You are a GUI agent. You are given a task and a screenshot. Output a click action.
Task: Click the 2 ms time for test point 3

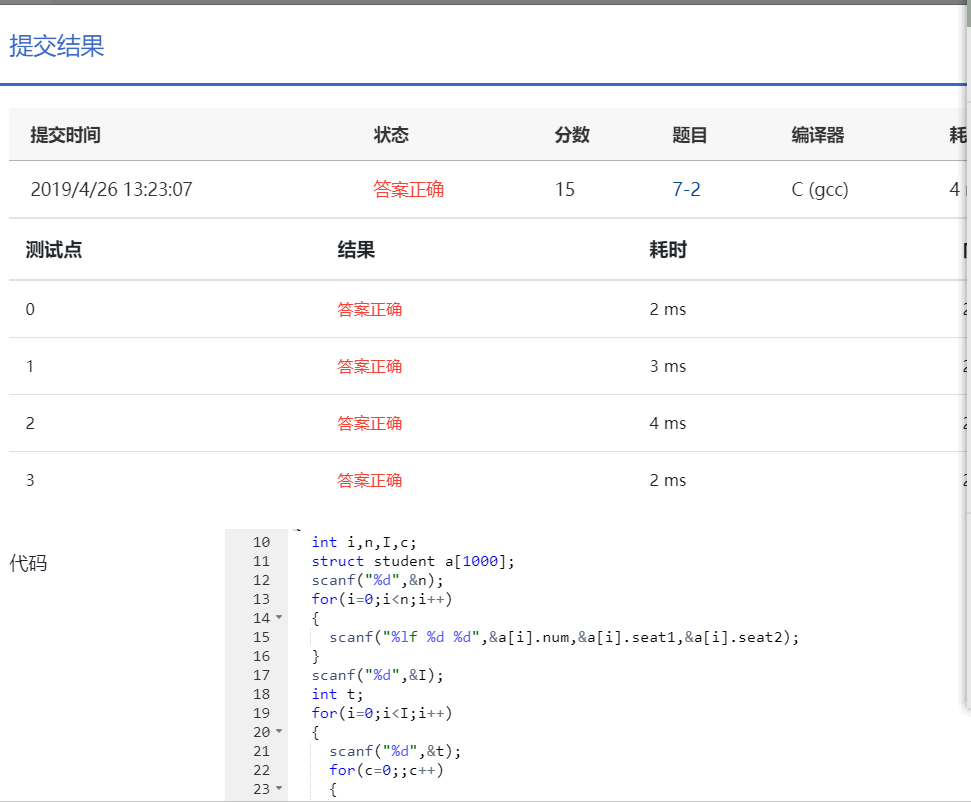click(668, 480)
